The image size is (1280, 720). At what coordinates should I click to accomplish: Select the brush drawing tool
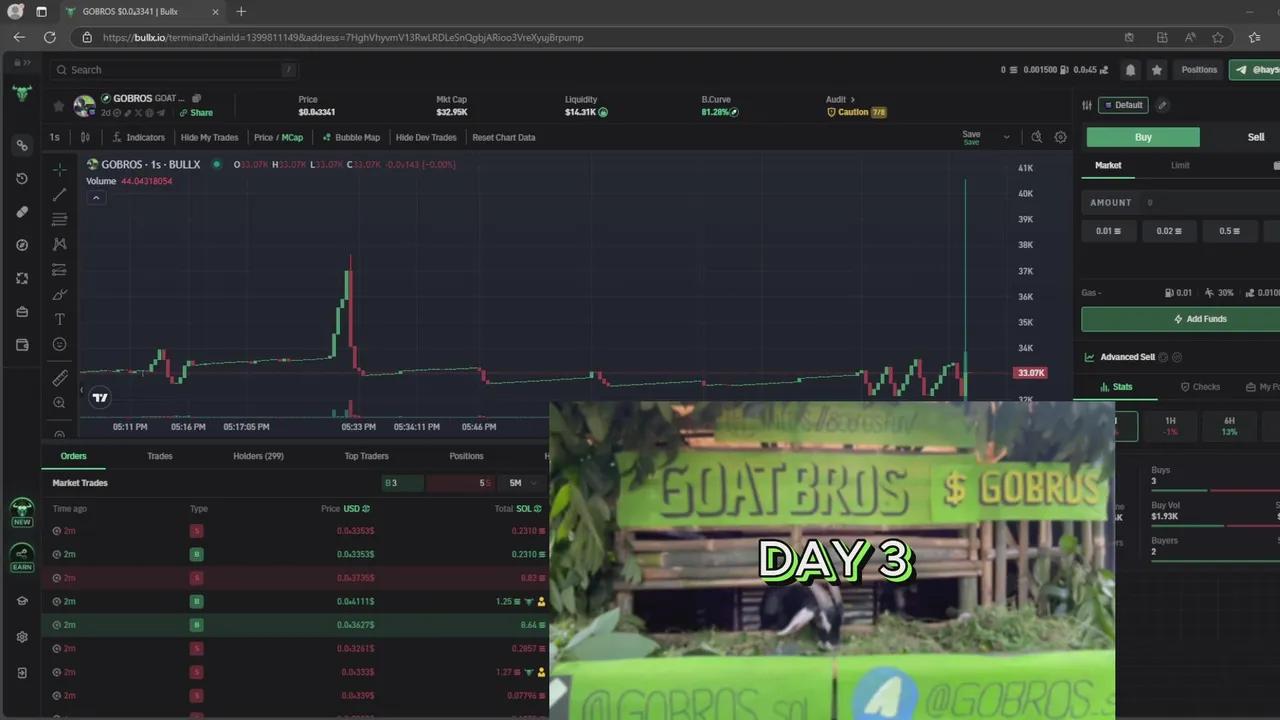click(60, 294)
